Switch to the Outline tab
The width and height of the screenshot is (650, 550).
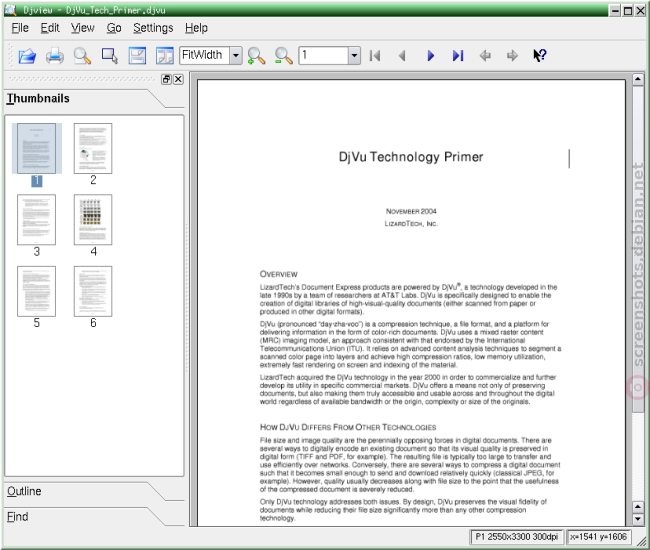tap(24, 491)
